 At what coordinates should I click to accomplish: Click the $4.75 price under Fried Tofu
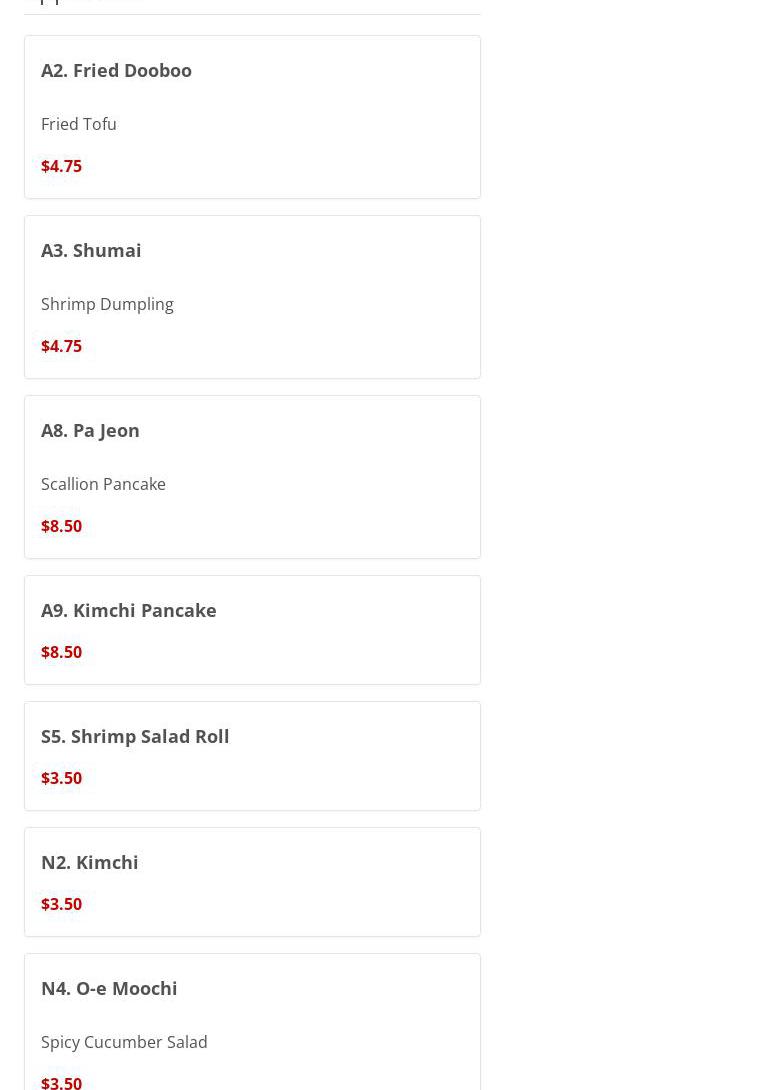(x=61, y=167)
